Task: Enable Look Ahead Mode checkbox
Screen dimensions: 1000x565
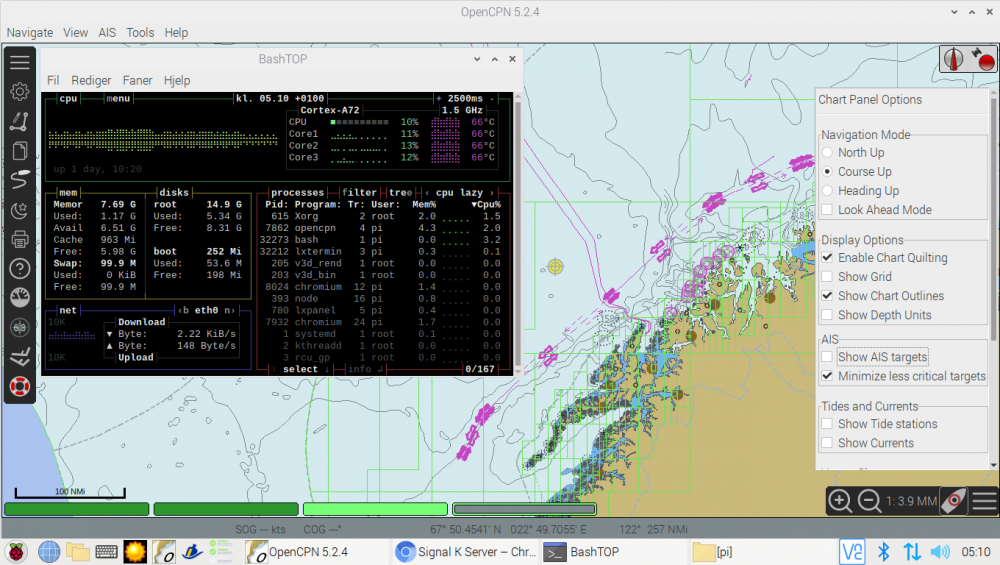Action: click(x=827, y=210)
